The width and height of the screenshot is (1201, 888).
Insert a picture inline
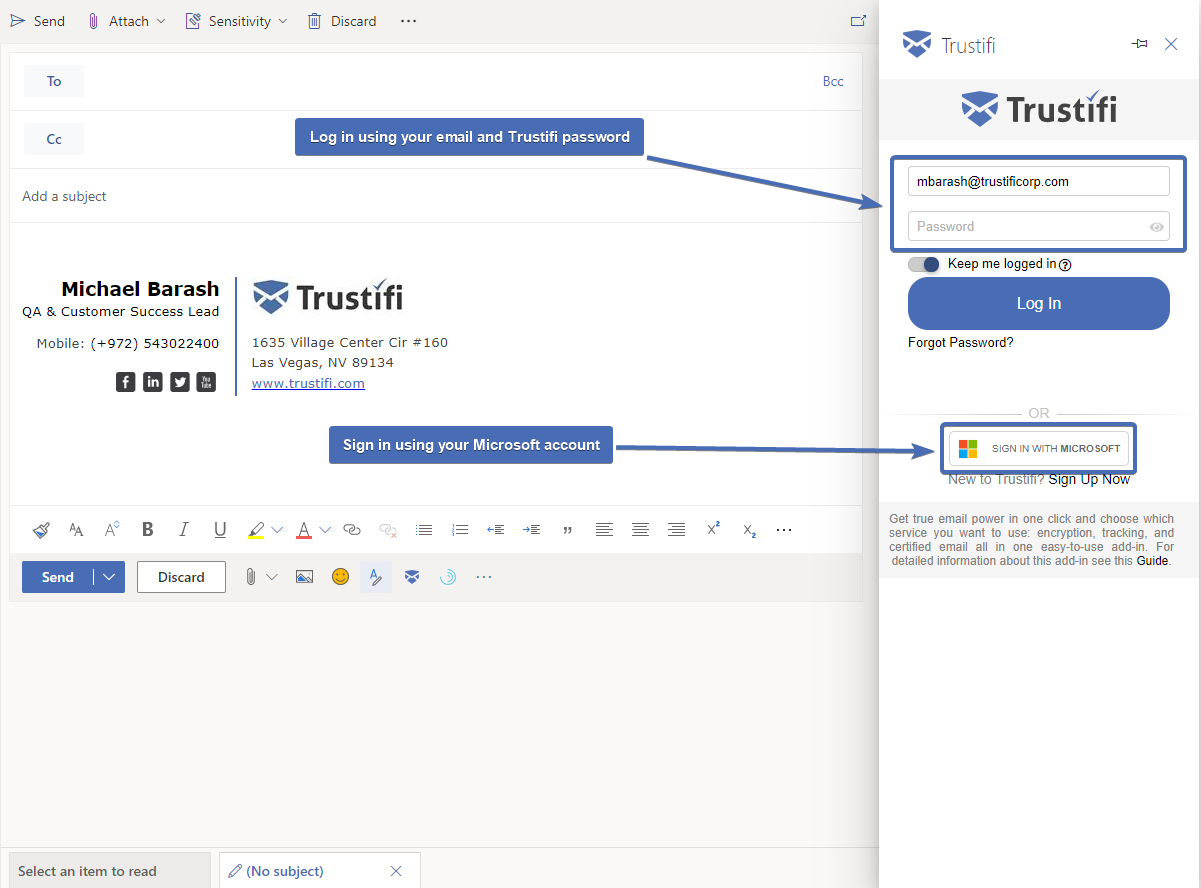coord(305,577)
